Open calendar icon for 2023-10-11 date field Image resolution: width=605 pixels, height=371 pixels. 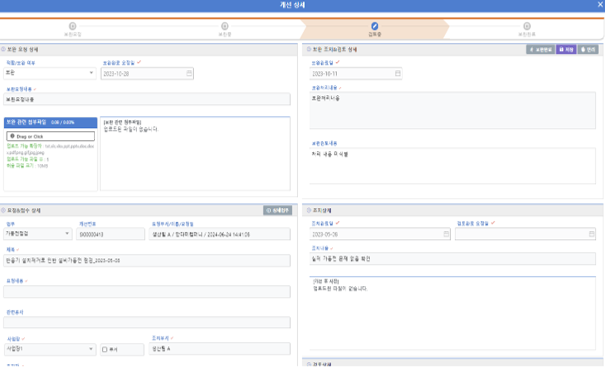tap(398, 73)
